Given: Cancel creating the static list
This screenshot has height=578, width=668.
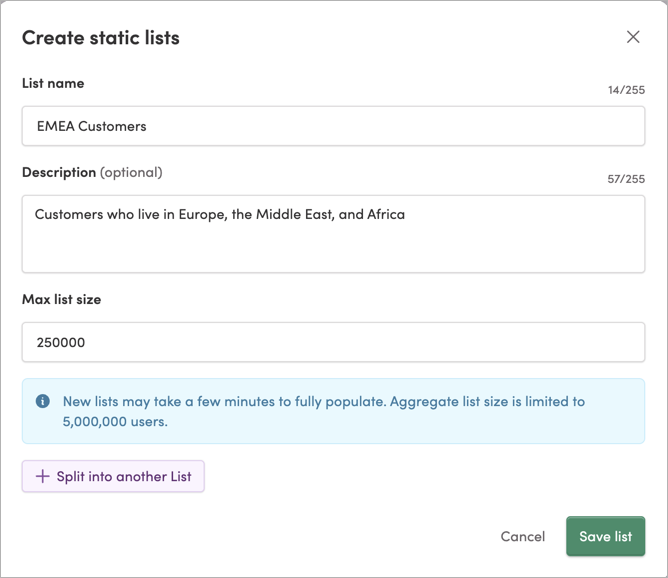Looking at the screenshot, I should coord(522,536).
